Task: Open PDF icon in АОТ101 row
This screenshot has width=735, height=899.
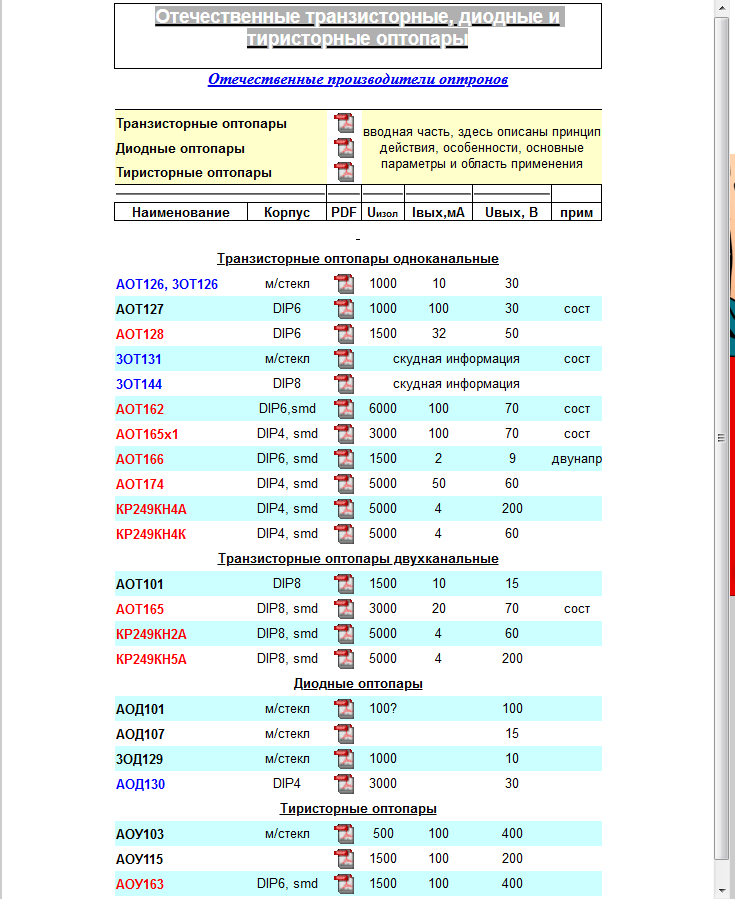Action: pos(344,584)
